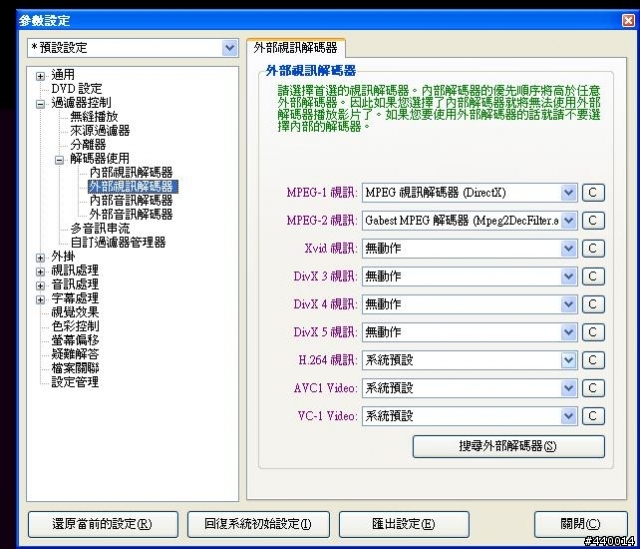Image resolution: width=640 pixels, height=549 pixels.
Task: Click the C button for MPEG-1 視訊
Action: click(593, 193)
